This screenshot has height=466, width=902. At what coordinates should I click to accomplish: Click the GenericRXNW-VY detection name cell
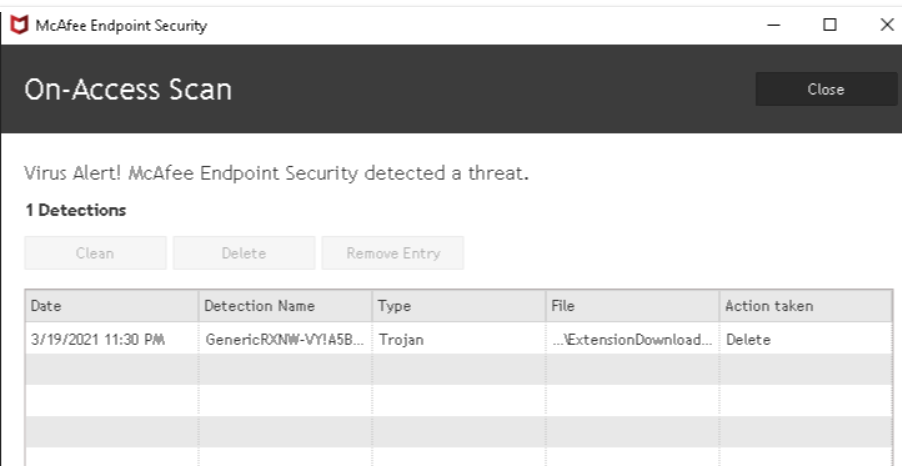[x=285, y=339]
